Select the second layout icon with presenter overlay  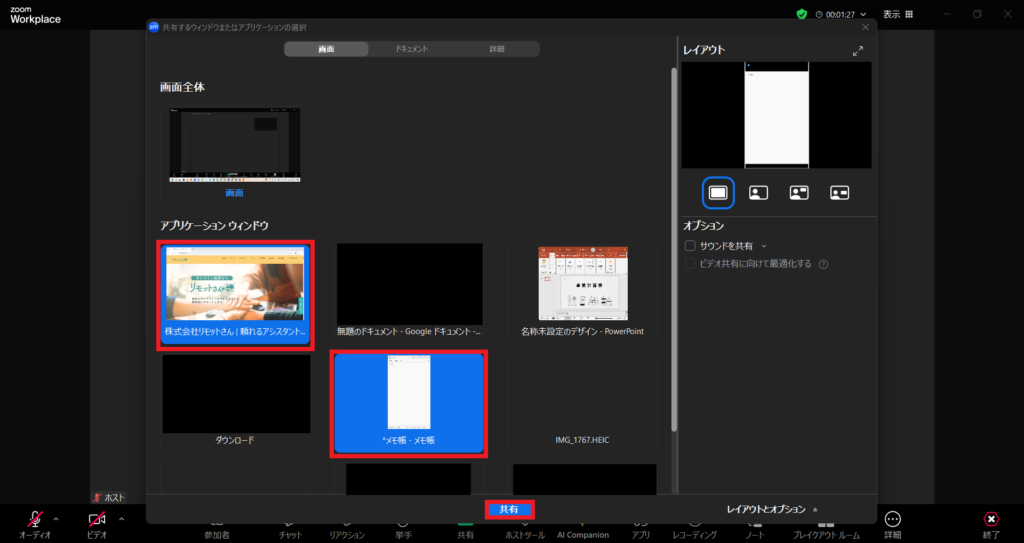coord(758,193)
